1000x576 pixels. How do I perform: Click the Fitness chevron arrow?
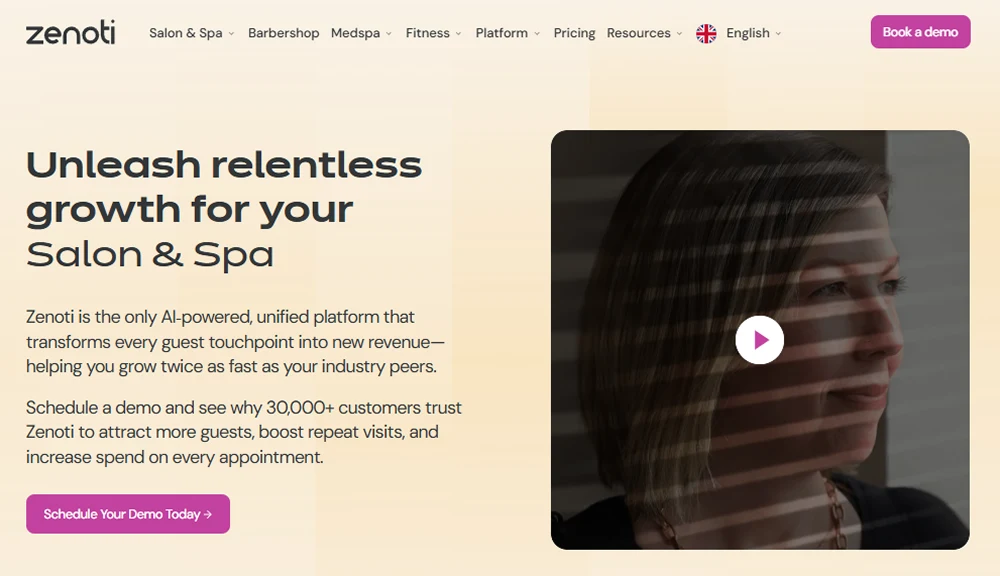coord(459,34)
